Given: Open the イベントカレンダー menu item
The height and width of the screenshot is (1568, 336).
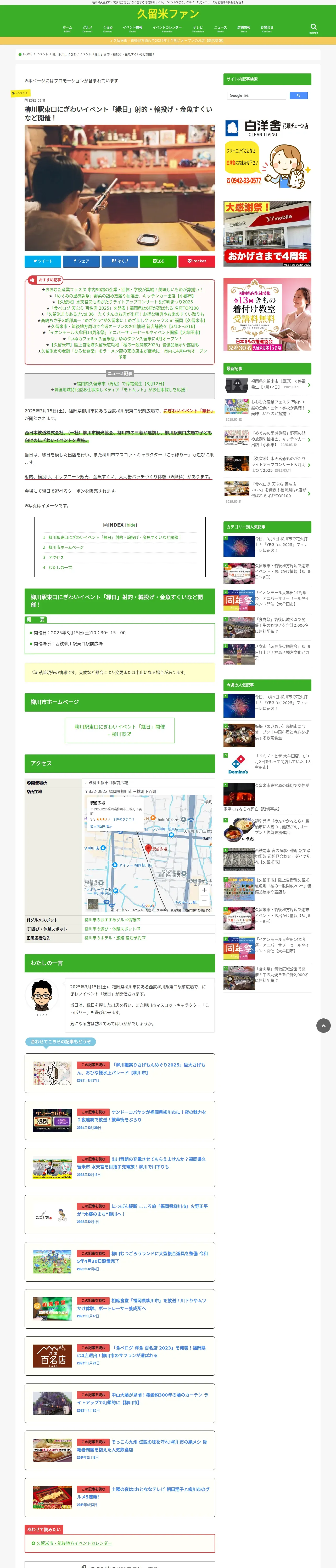Looking at the screenshot, I should (167, 28).
